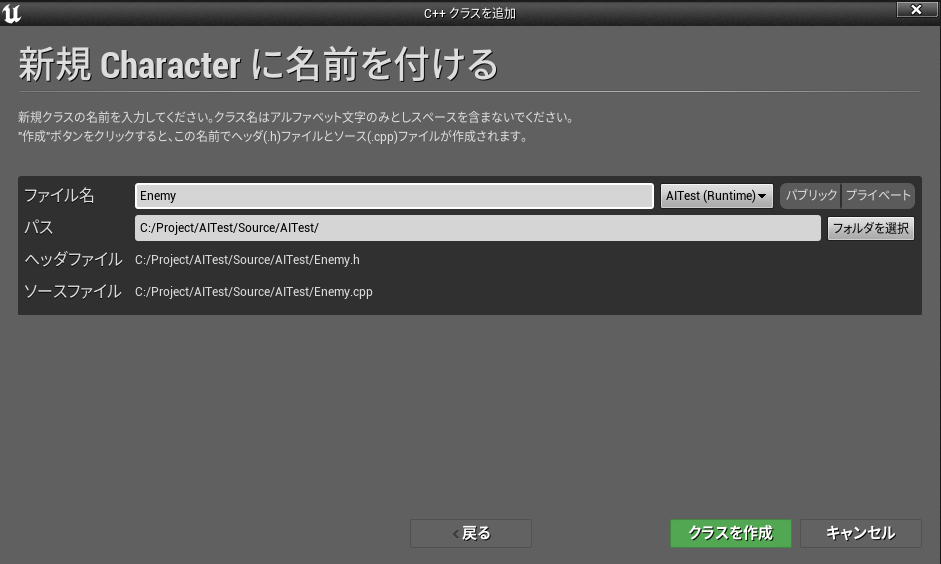Click the source file path Enemy.cpp text

click(x=254, y=292)
